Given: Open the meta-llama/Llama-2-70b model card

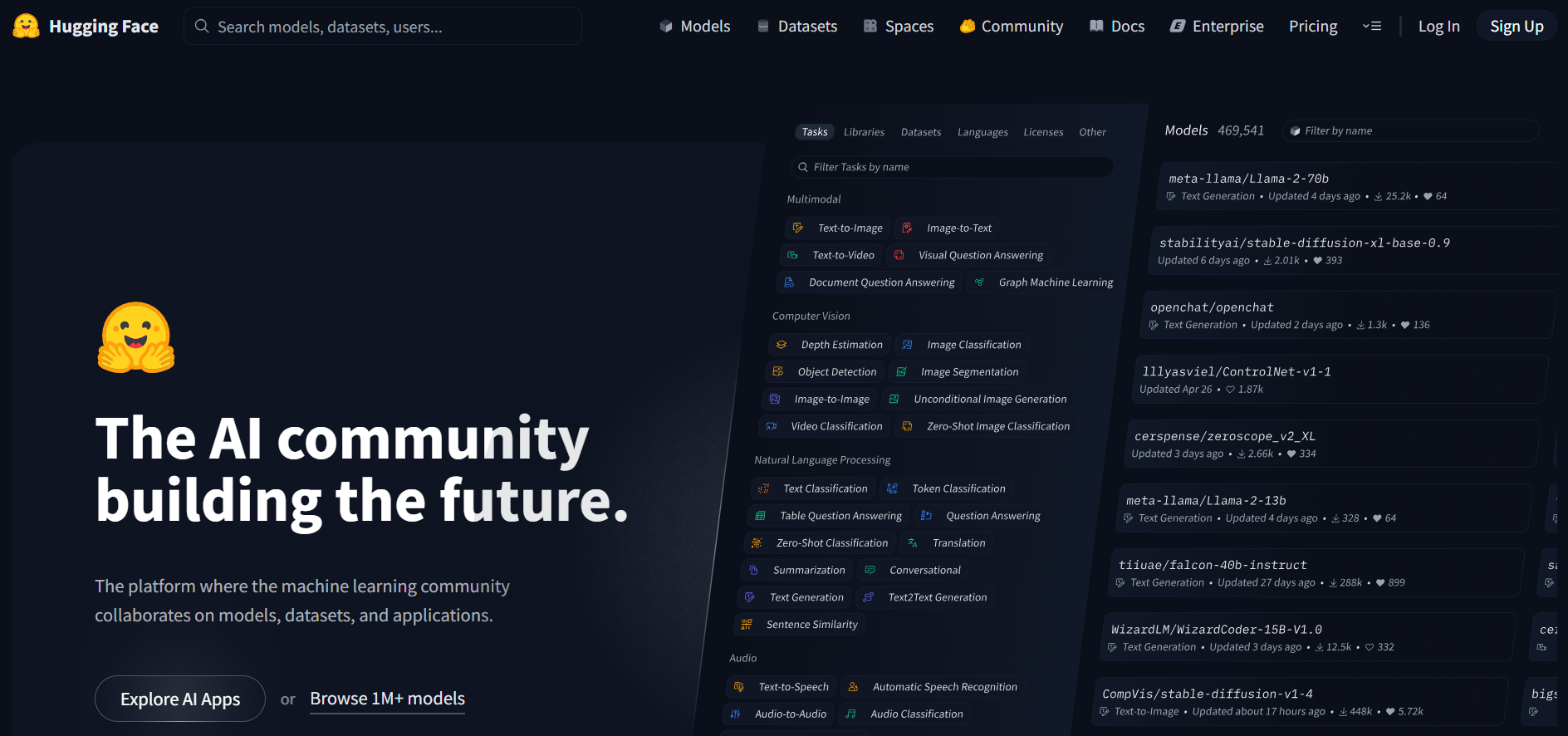Looking at the screenshot, I should tap(1358, 186).
